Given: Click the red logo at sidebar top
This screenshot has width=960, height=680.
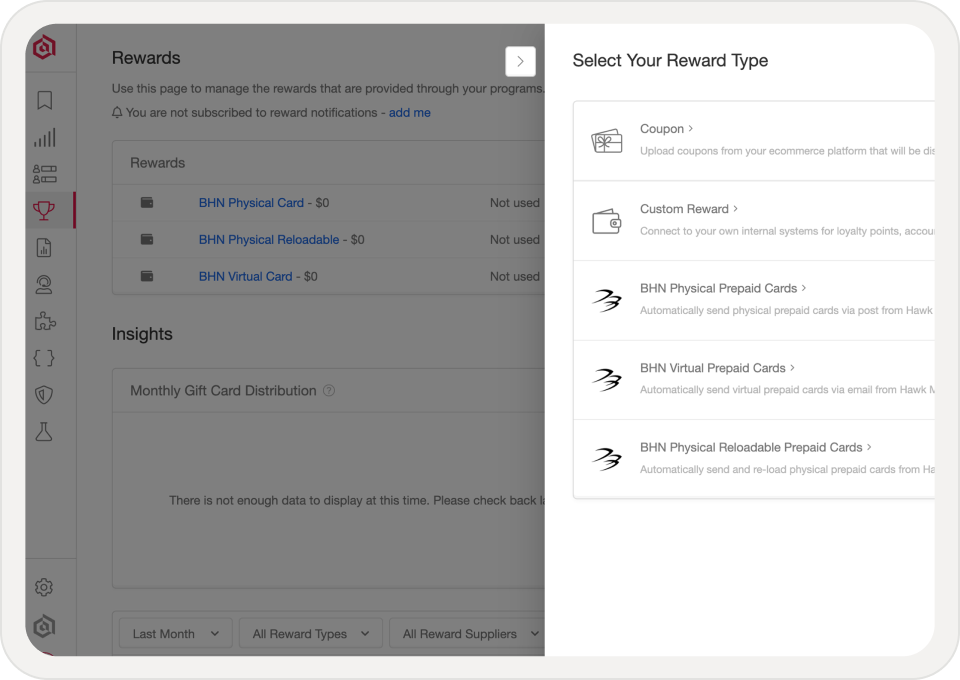Looking at the screenshot, I should pyautogui.click(x=44, y=47).
